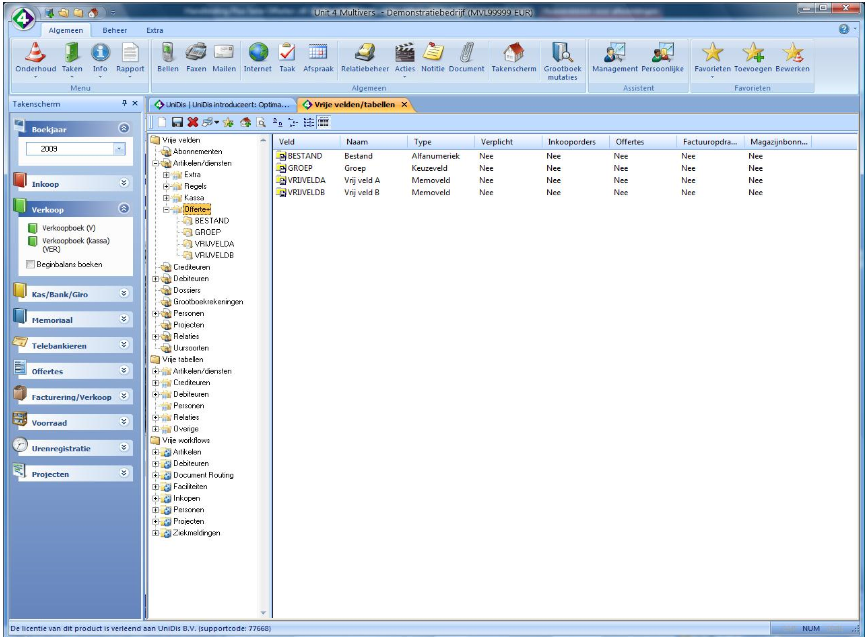Collapse the Verkoop section chevron
Image resolution: width=865 pixels, height=637 pixels.
[x=124, y=208]
